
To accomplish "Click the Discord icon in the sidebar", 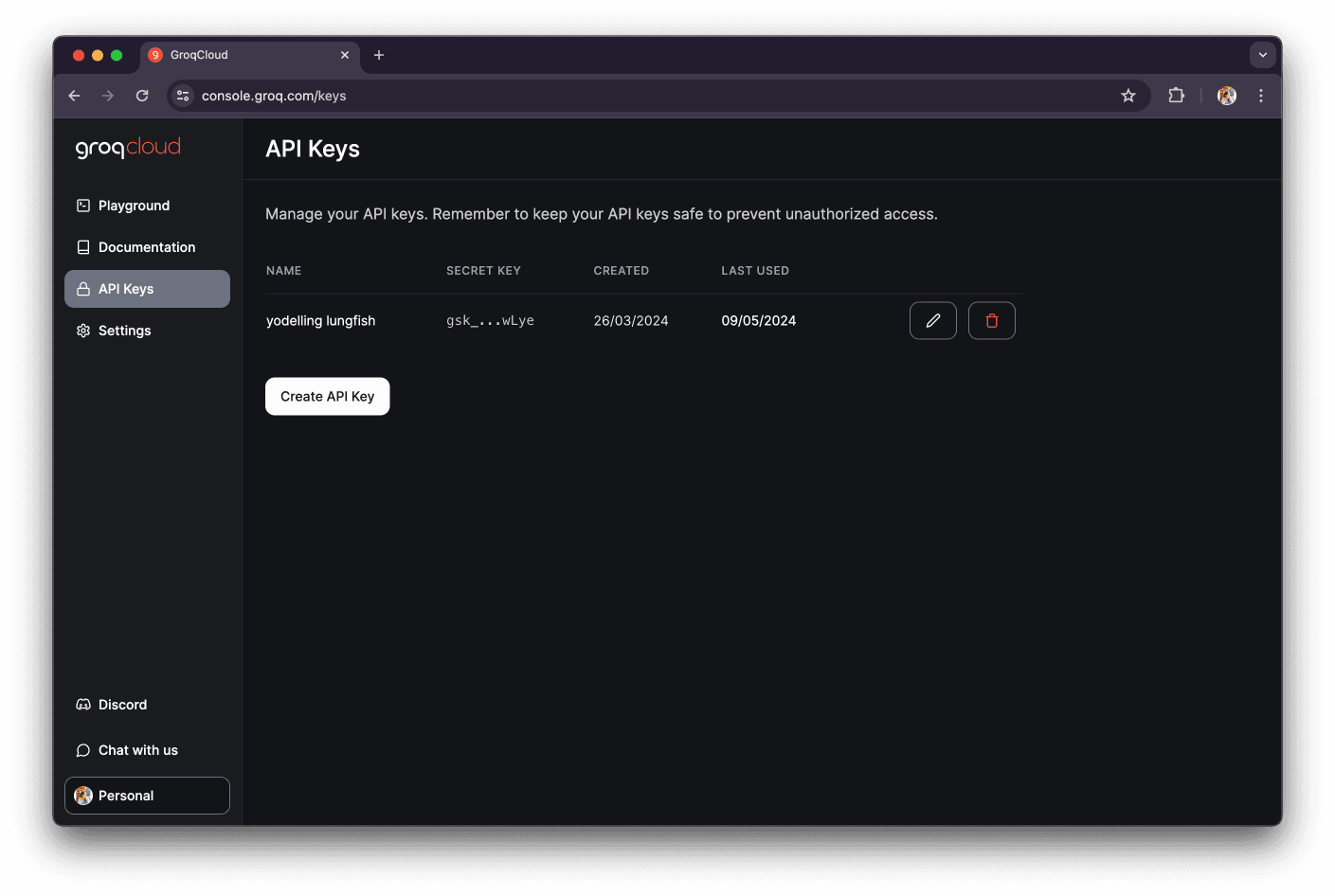I will [x=83, y=704].
